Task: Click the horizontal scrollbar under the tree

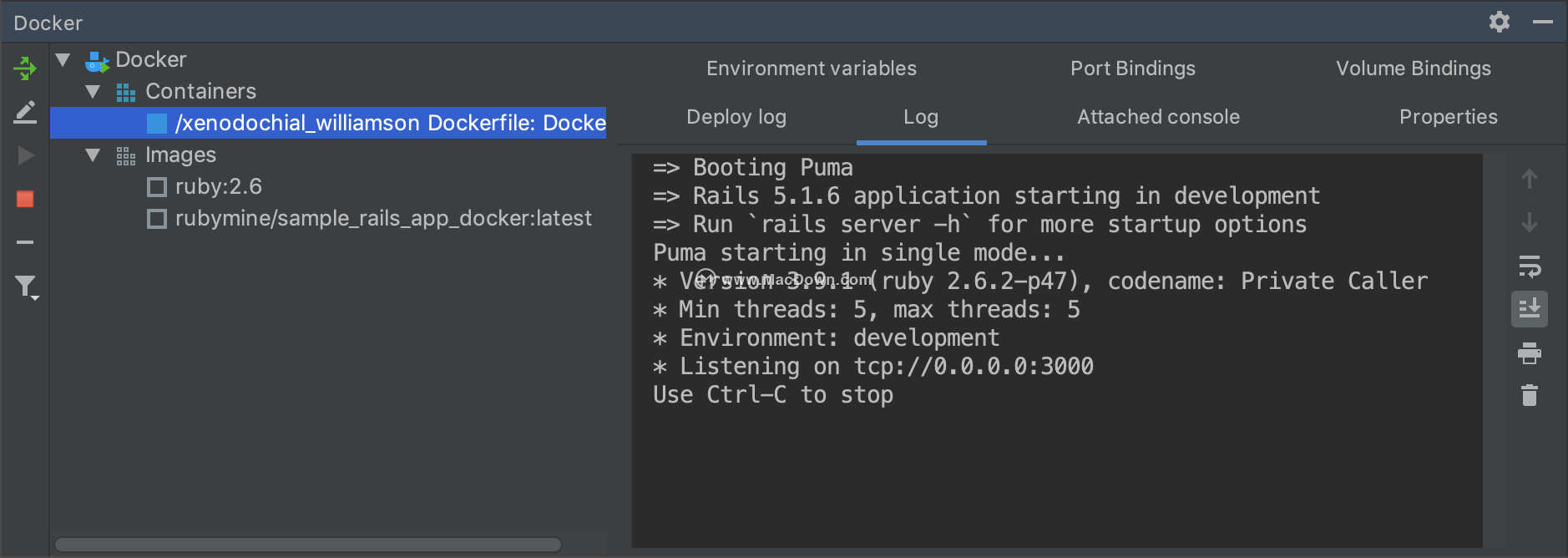Action: (307, 545)
